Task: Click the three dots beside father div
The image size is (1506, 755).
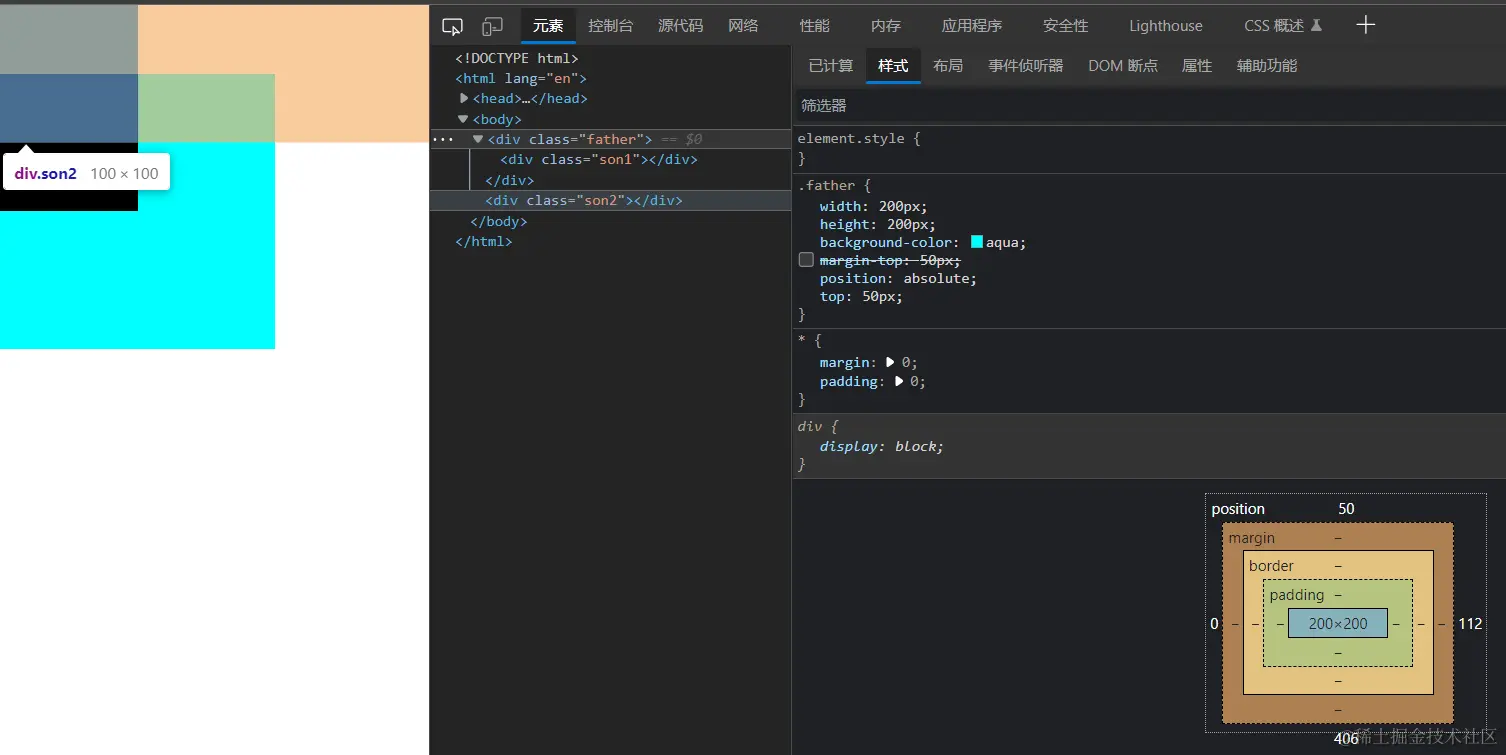Action: point(443,139)
